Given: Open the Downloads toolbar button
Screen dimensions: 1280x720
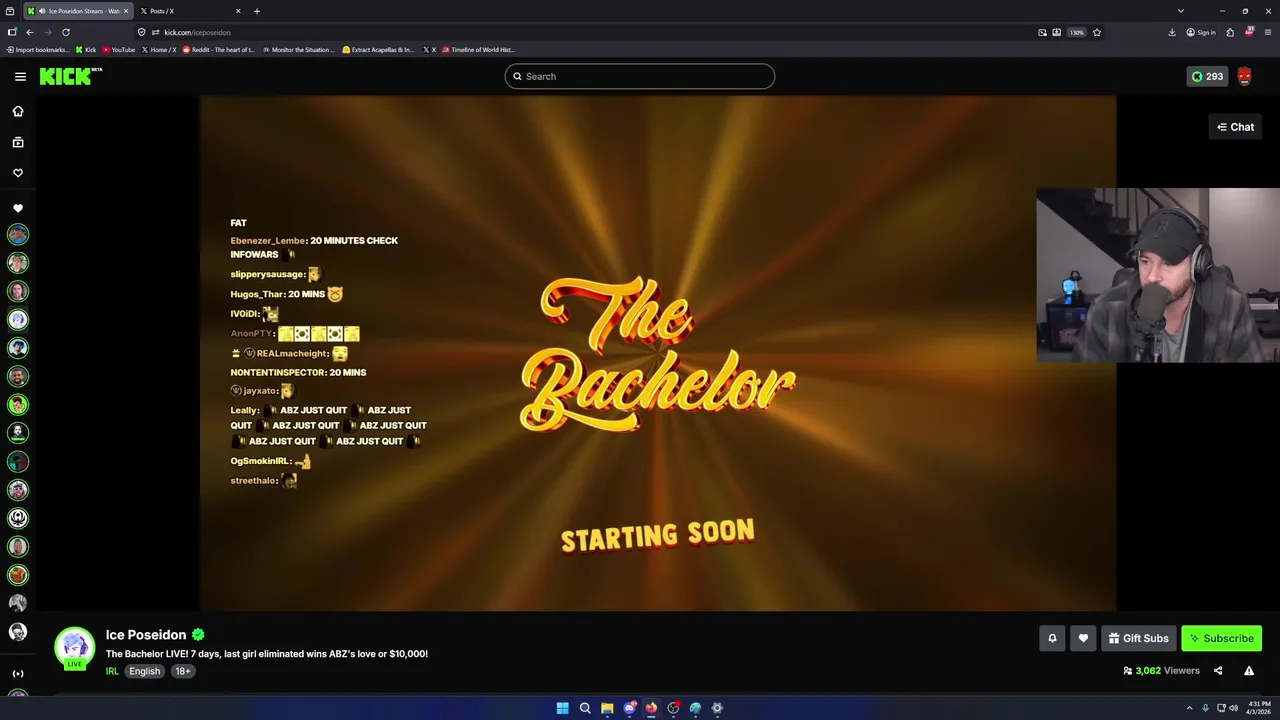Looking at the screenshot, I should [x=1172, y=32].
